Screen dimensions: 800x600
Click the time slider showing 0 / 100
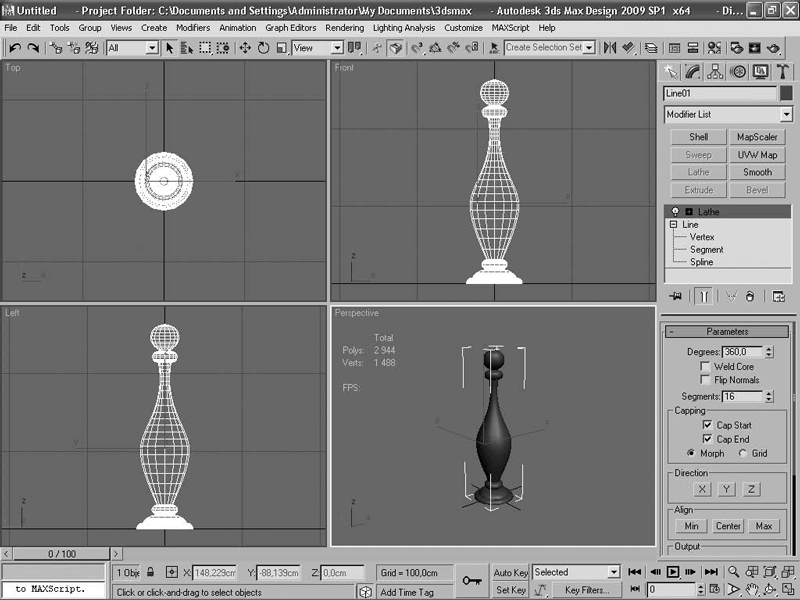click(x=62, y=554)
